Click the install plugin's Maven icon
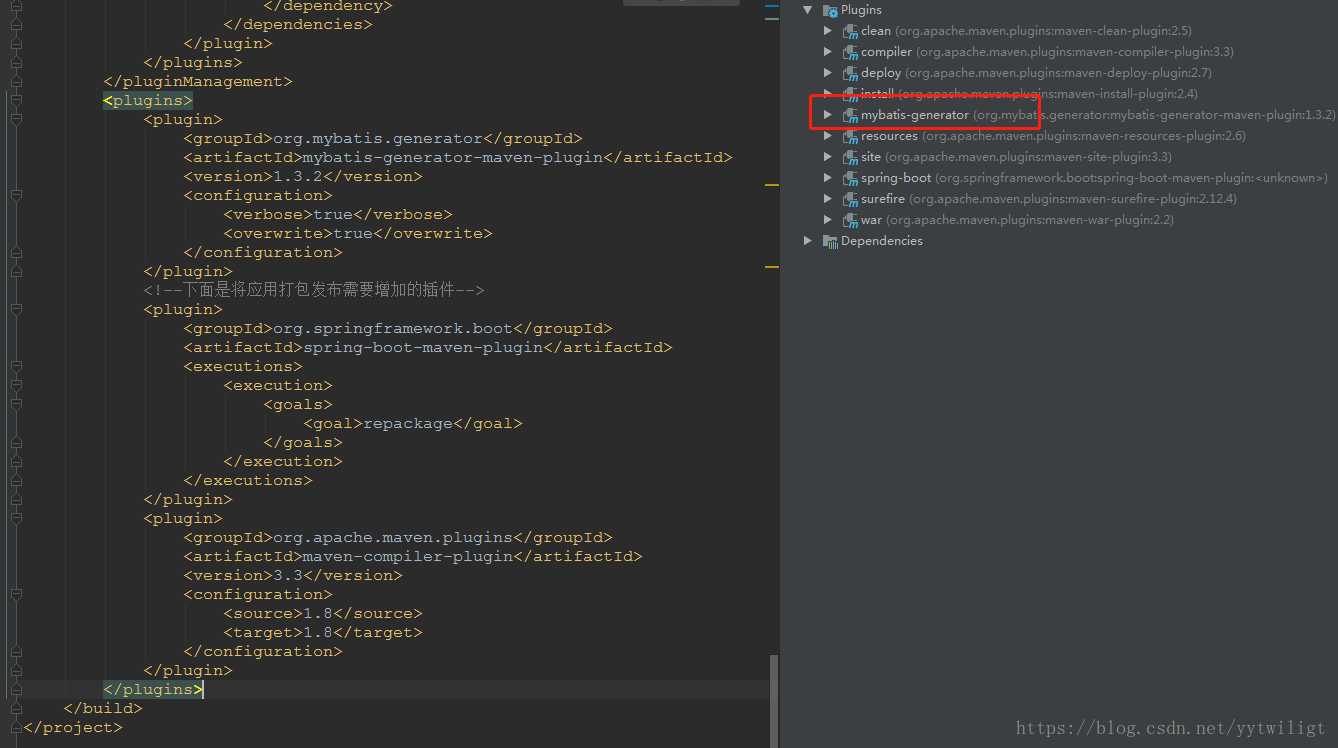The width and height of the screenshot is (1338, 748). coord(850,94)
